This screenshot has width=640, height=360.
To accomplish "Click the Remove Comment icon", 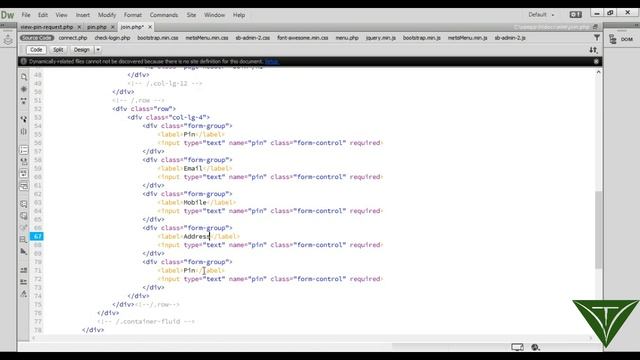I will coord(24,216).
